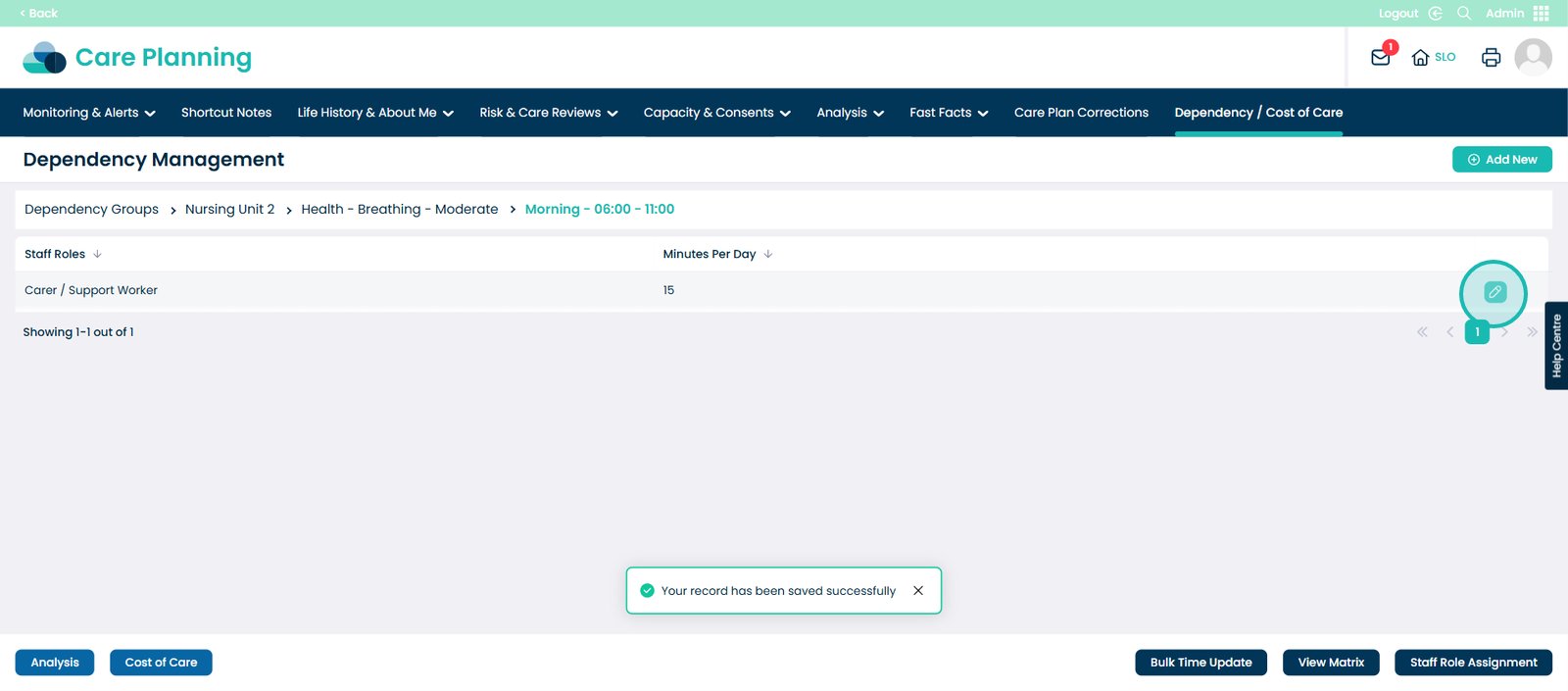Click the search magnifier icon in top bar
Screen dimensions: 1568x691
[1464, 13]
